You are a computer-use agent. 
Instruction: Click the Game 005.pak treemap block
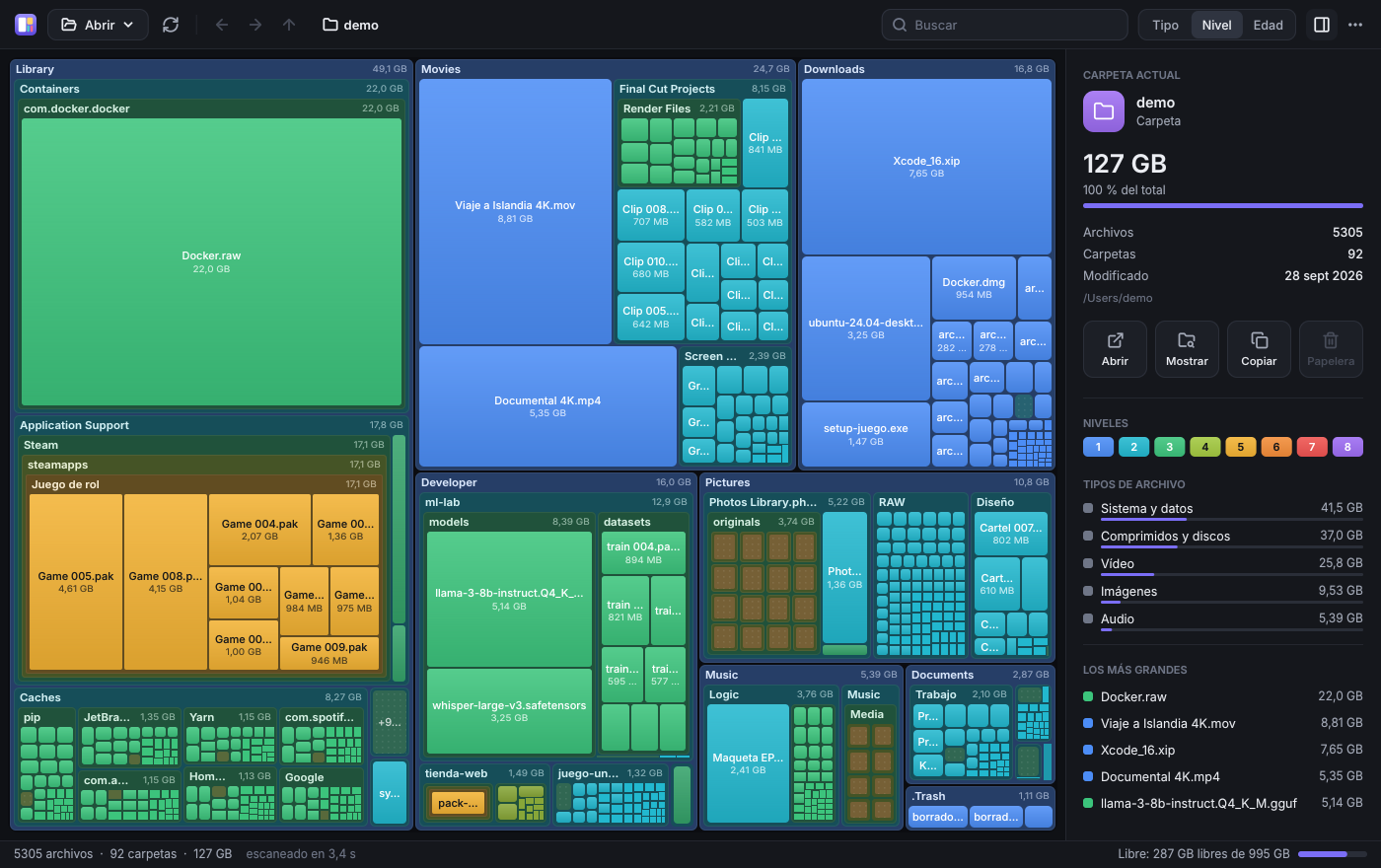tap(76, 582)
